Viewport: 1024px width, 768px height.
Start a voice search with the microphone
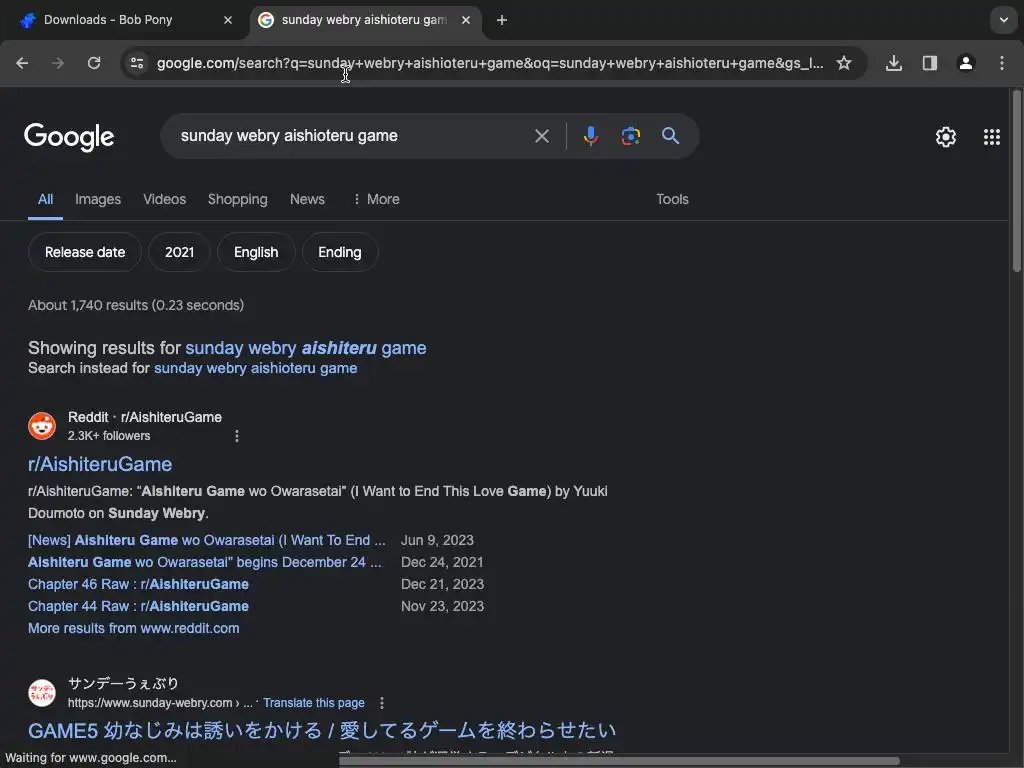click(590, 136)
